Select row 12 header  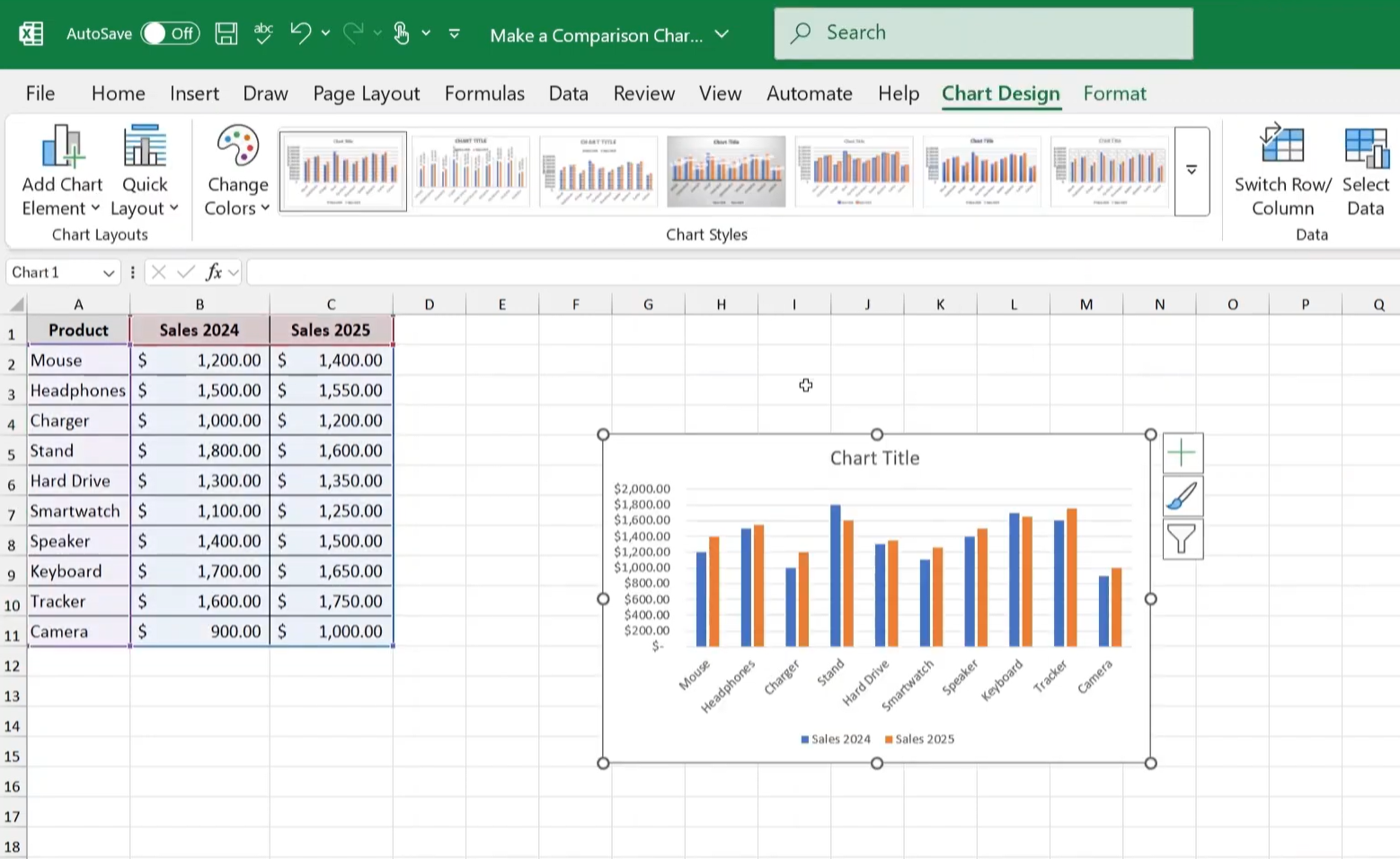point(13,666)
